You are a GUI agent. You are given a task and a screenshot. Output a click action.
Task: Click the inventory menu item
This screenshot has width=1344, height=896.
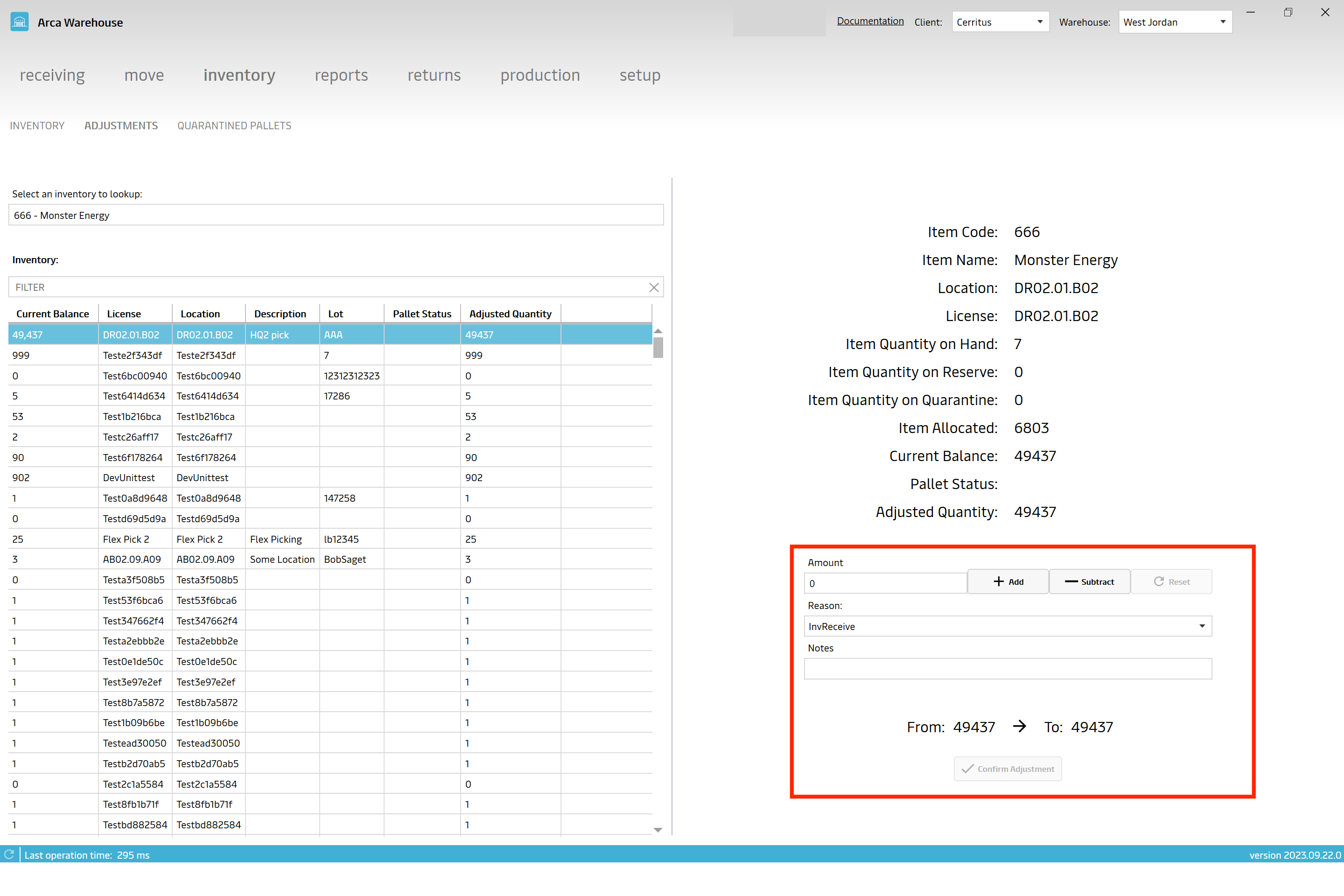pyautogui.click(x=238, y=75)
